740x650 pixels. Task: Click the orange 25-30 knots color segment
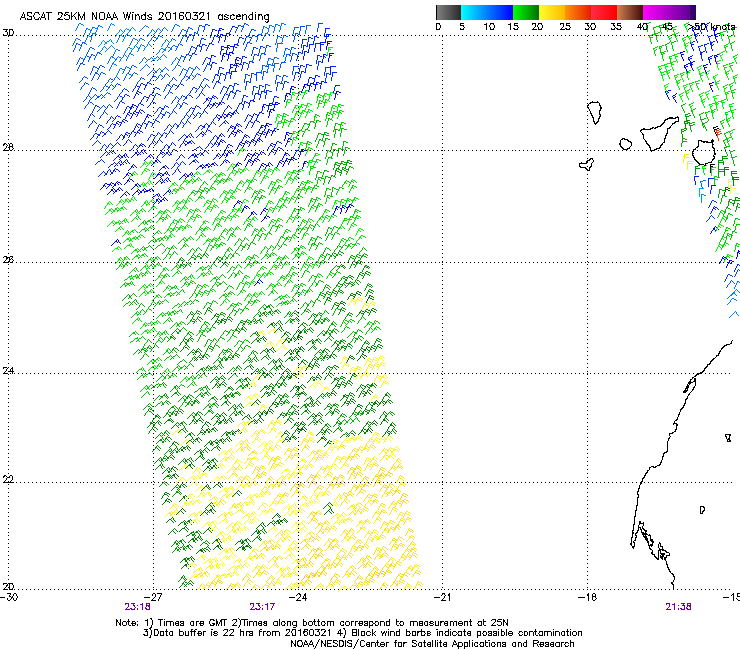point(578,12)
